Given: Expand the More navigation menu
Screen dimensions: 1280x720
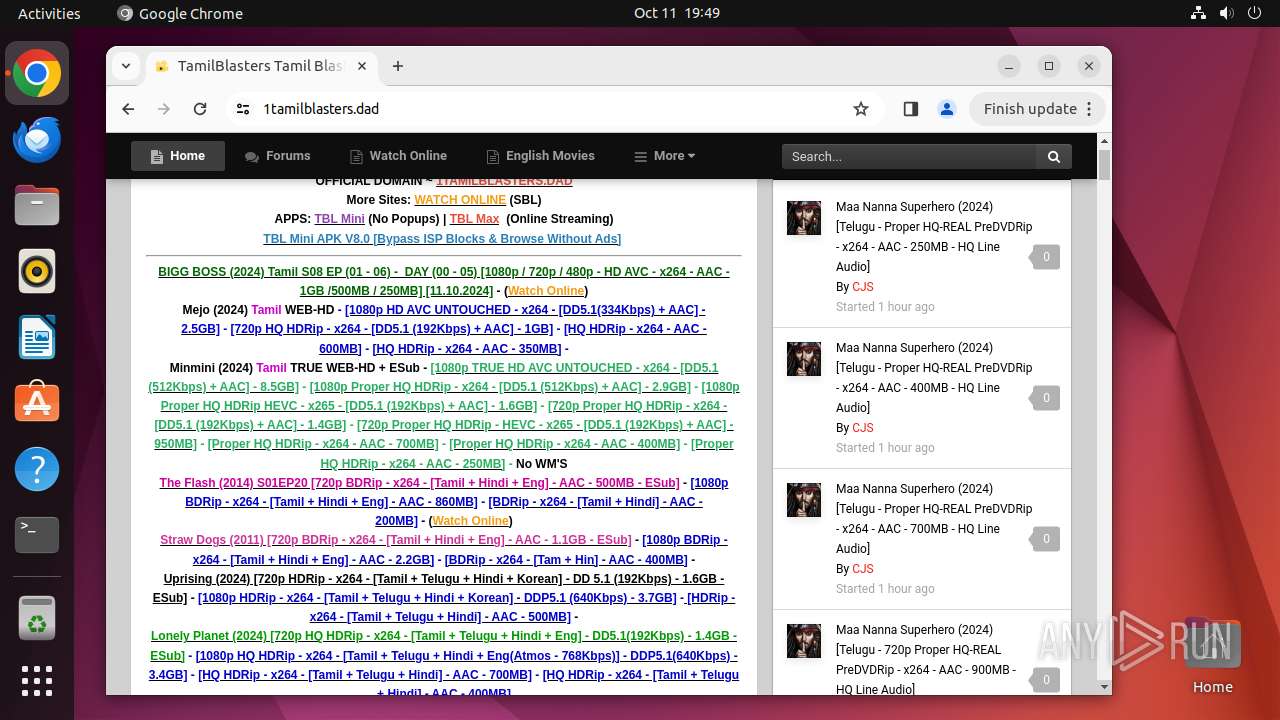Looking at the screenshot, I should tap(665, 156).
